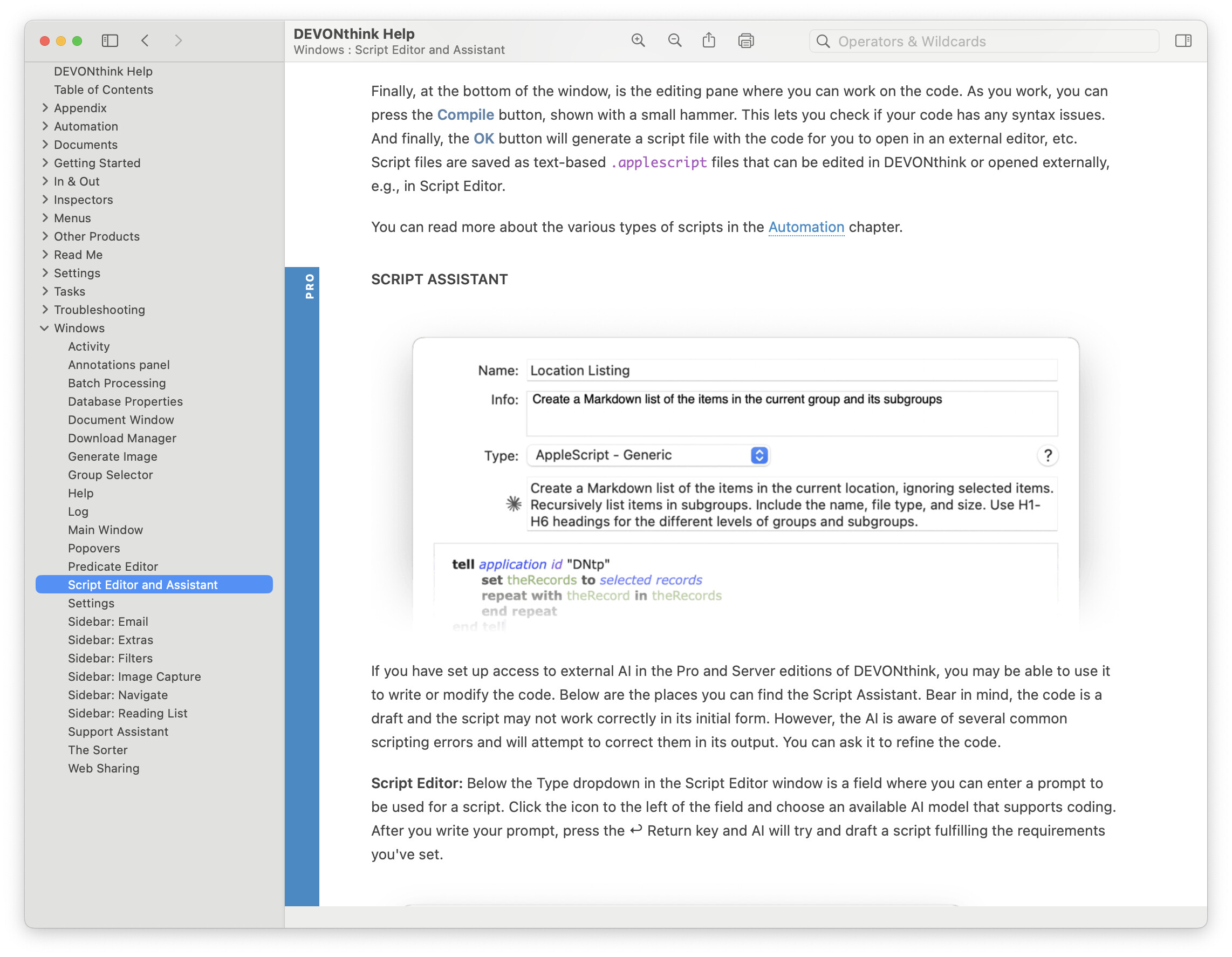Open the Support Assistant help page
The image size is (1232, 957).
[x=118, y=732]
